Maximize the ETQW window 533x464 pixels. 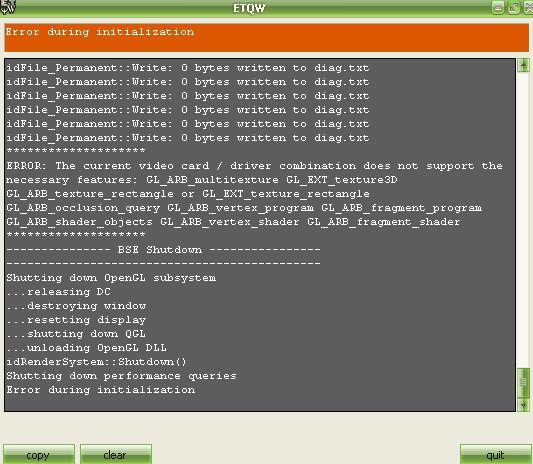coord(514,8)
